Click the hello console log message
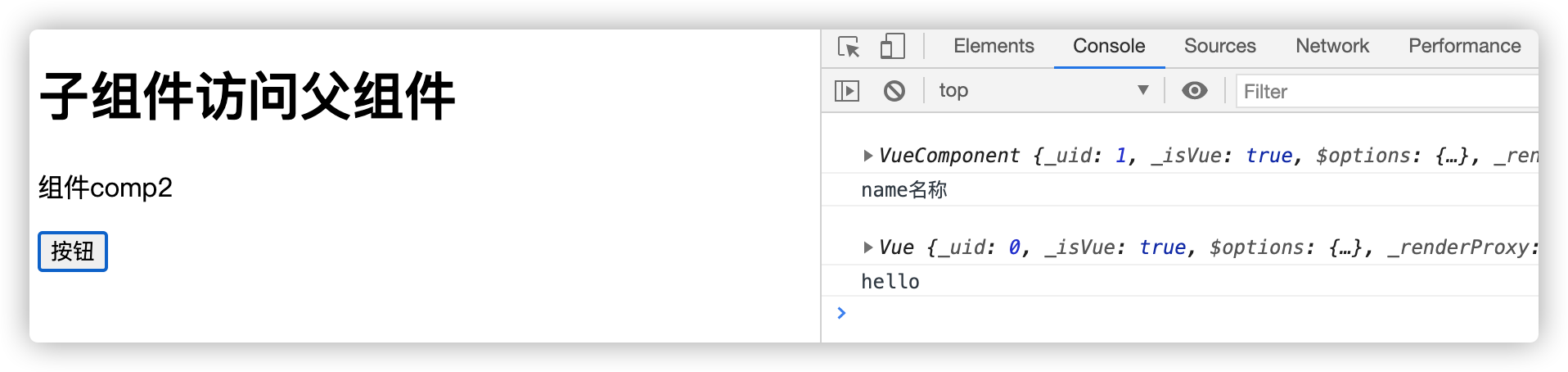The height and width of the screenshot is (372, 1568). [890, 282]
